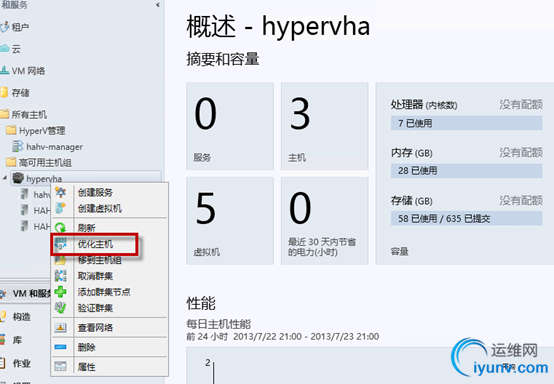The image size is (554, 384).
Task: Select 优化主机 menu entry
Action: tap(95, 244)
